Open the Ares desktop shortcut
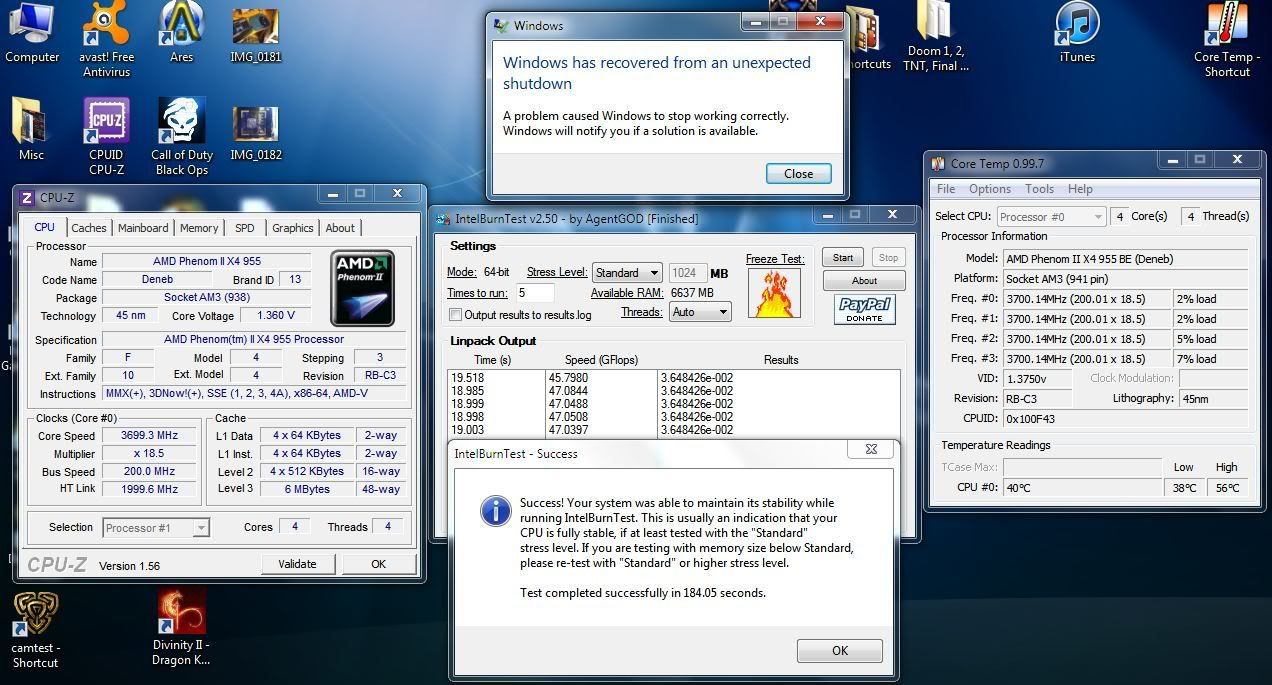This screenshot has height=685, width=1272. [x=181, y=32]
